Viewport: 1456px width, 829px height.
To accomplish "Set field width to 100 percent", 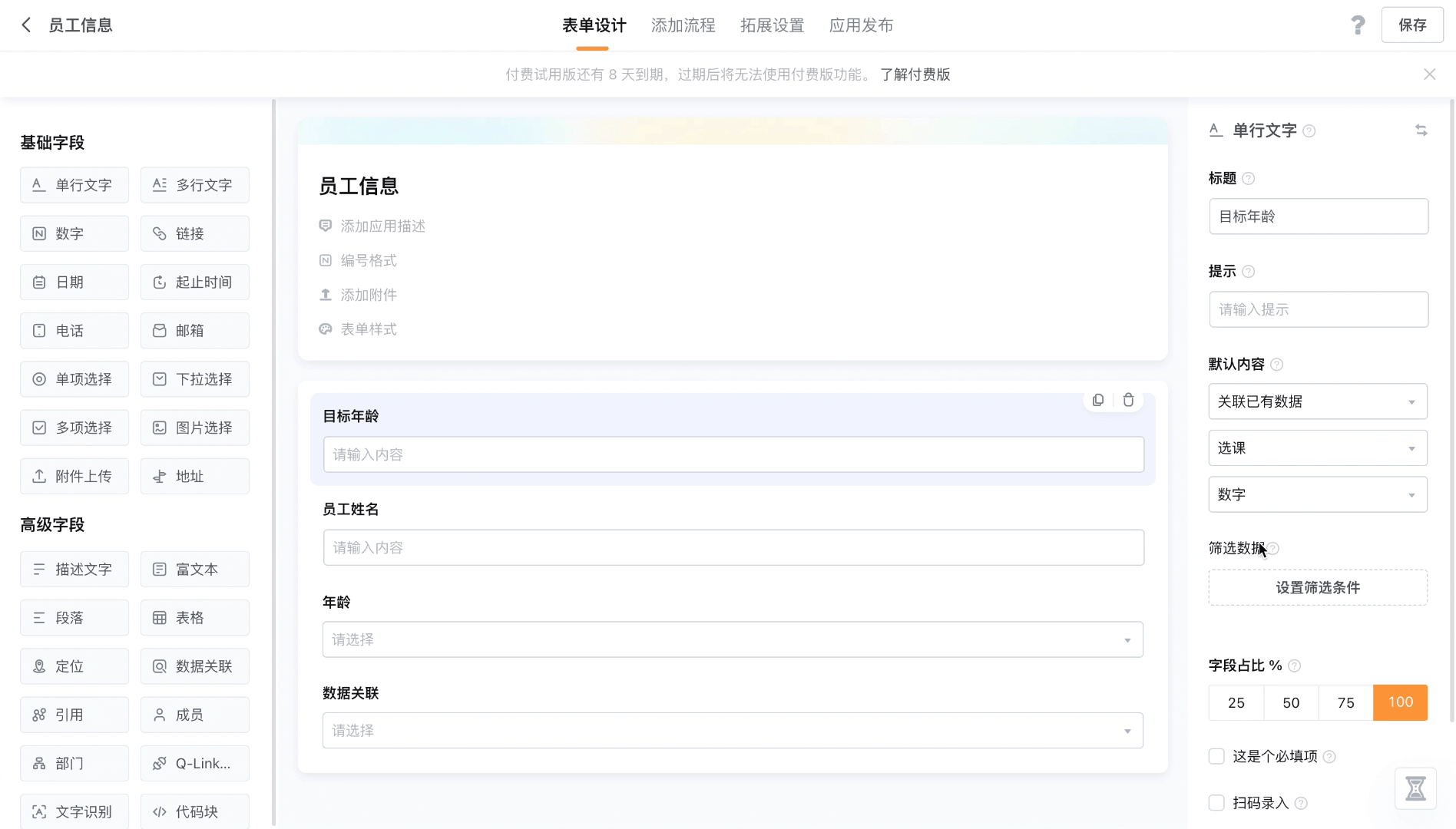I will [1401, 702].
